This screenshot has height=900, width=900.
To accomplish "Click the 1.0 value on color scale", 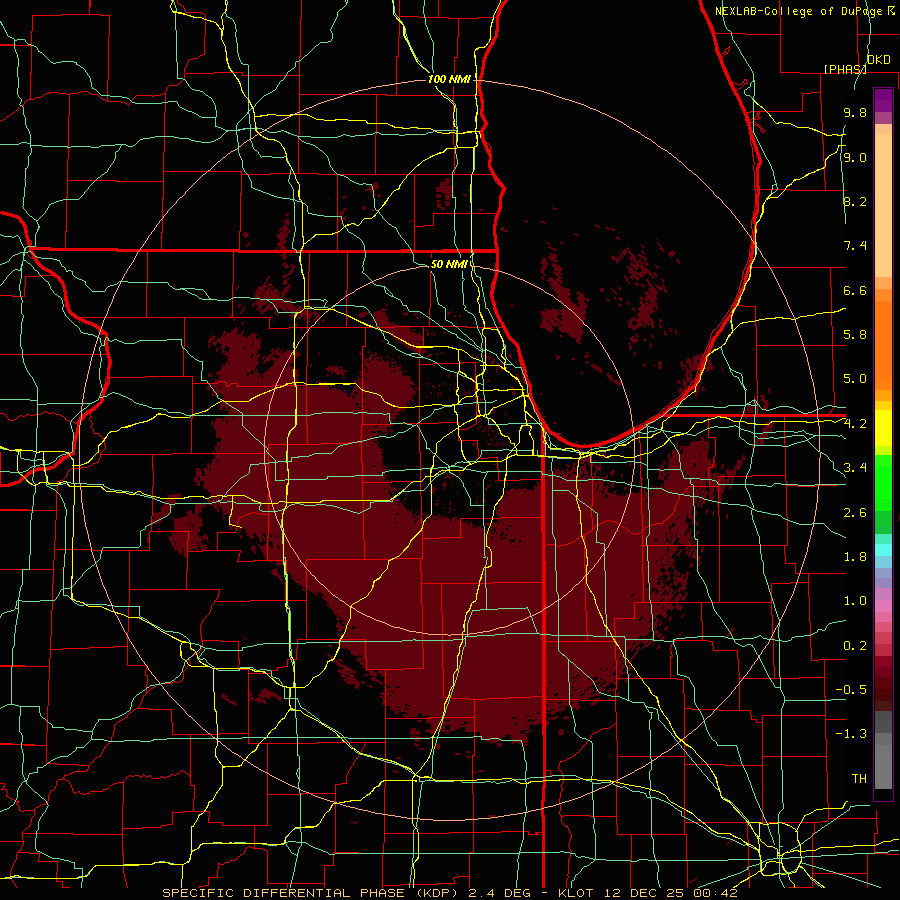I will pyautogui.click(x=855, y=601).
